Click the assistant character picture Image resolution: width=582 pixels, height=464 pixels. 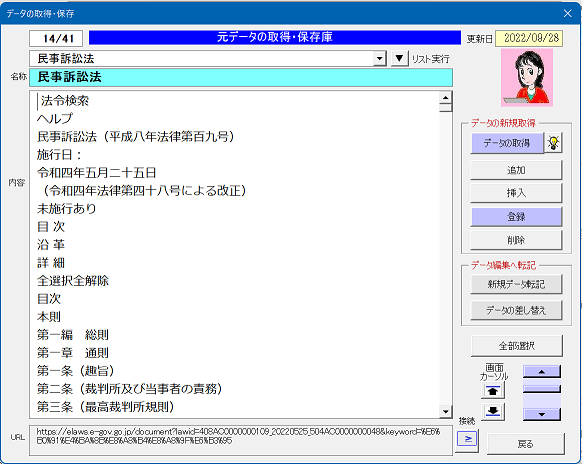point(527,78)
